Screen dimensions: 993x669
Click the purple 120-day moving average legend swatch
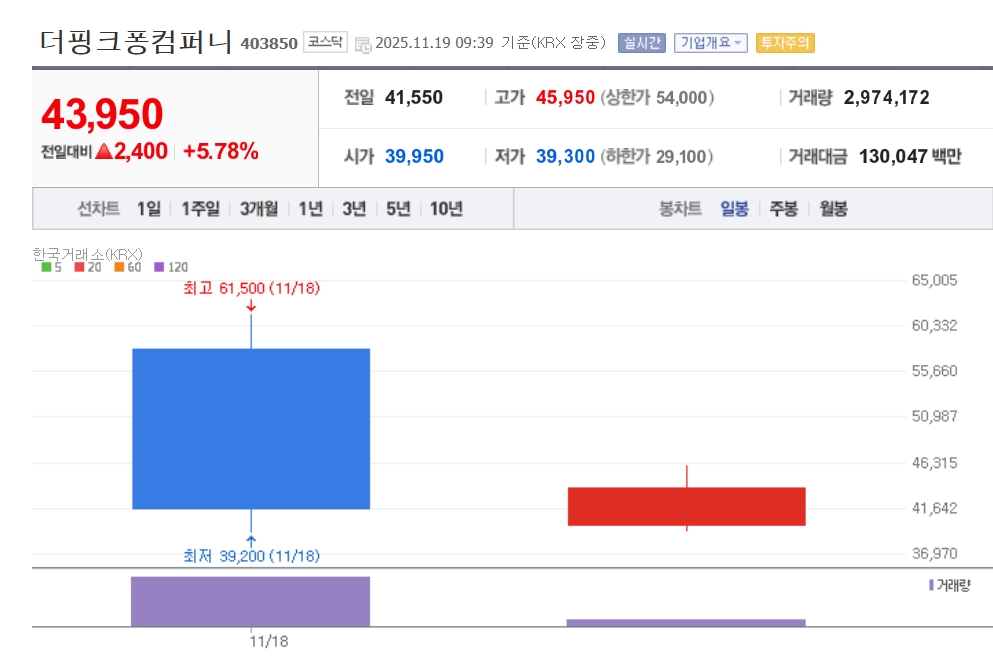click(159, 267)
